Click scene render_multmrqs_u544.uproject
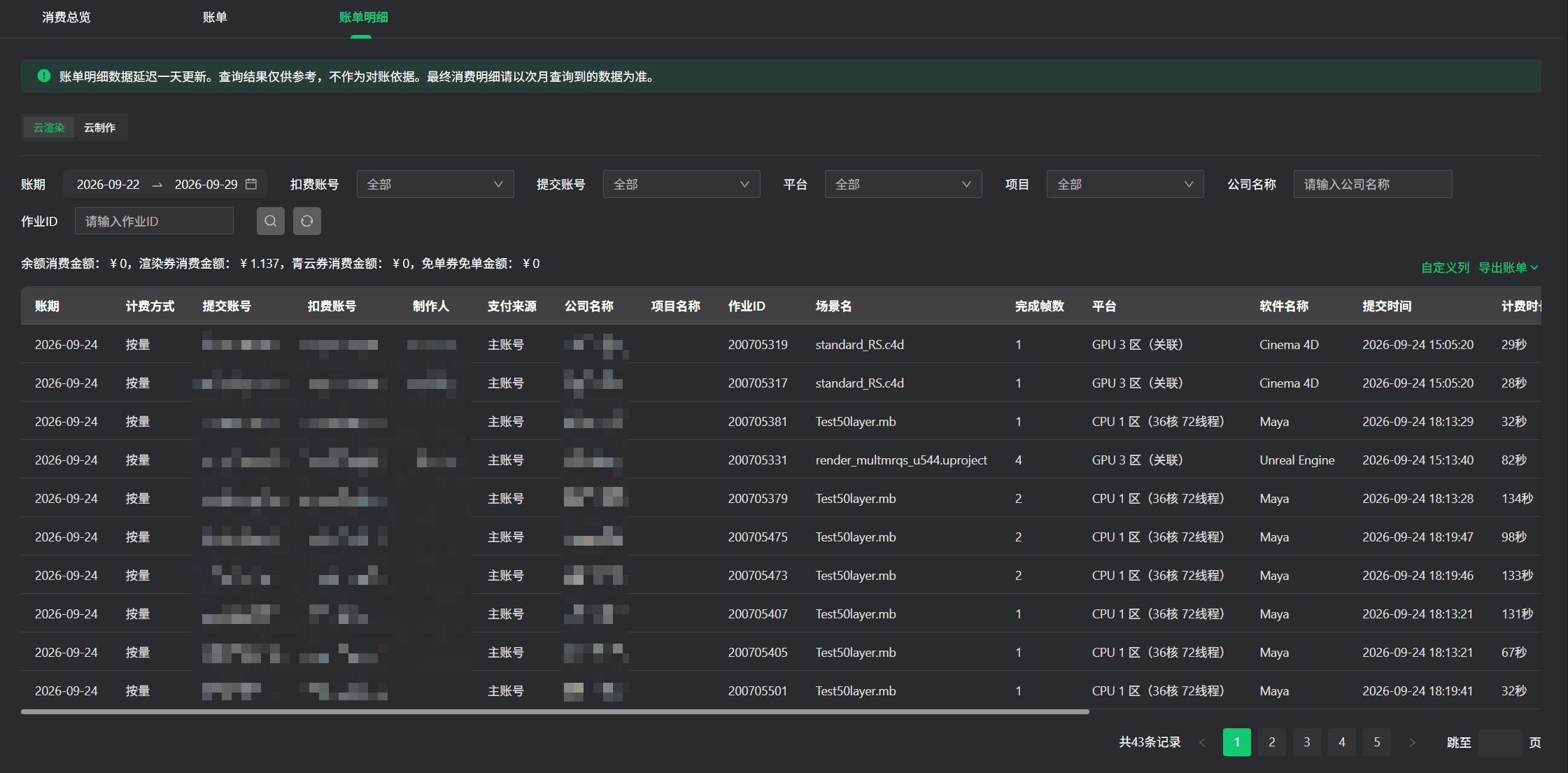The width and height of the screenshot is (1568, 773). point(901,460)
